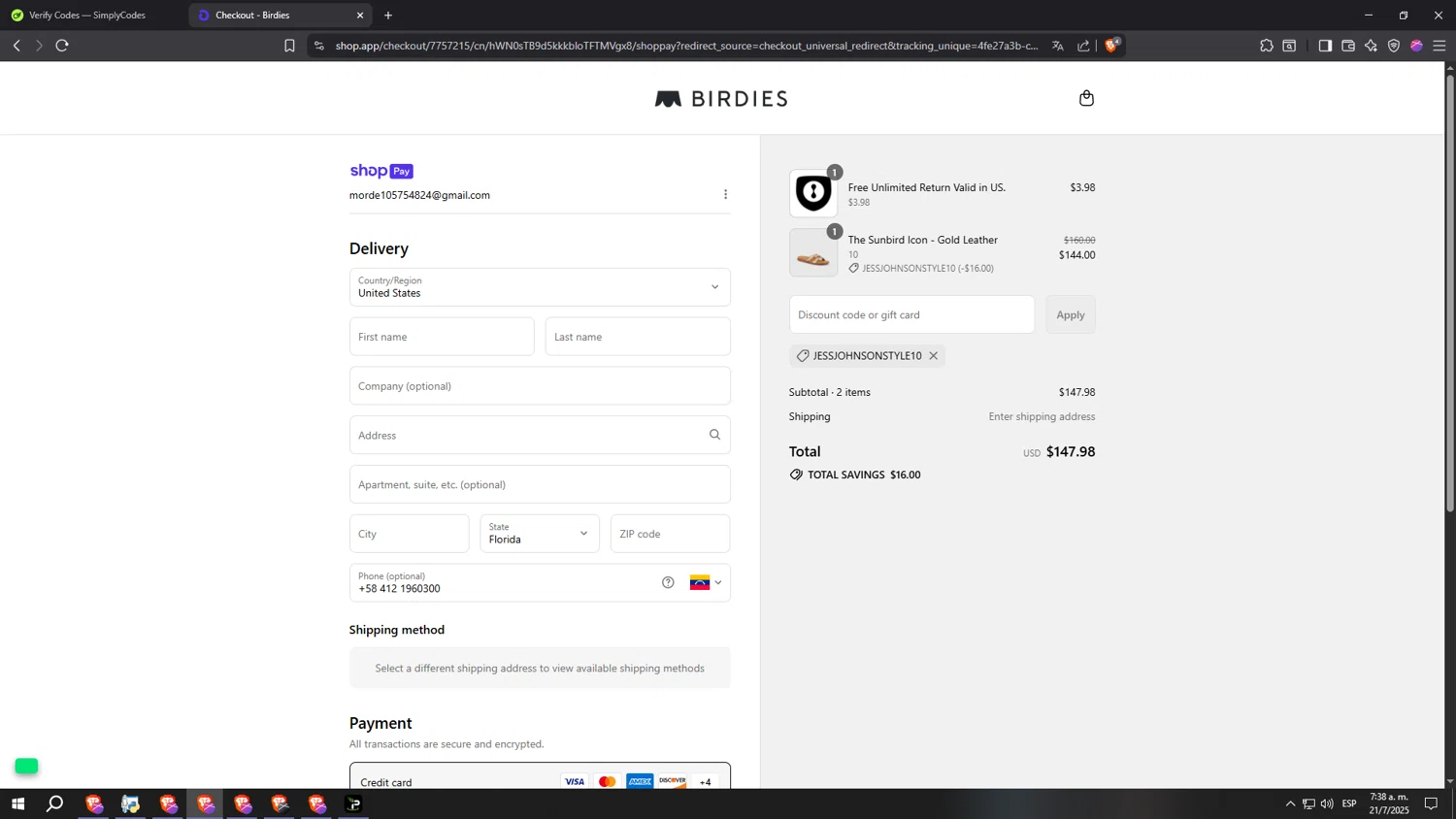
Task: Click The Sunbird Icon - Gold Leather title
Action: pos(922,240)
